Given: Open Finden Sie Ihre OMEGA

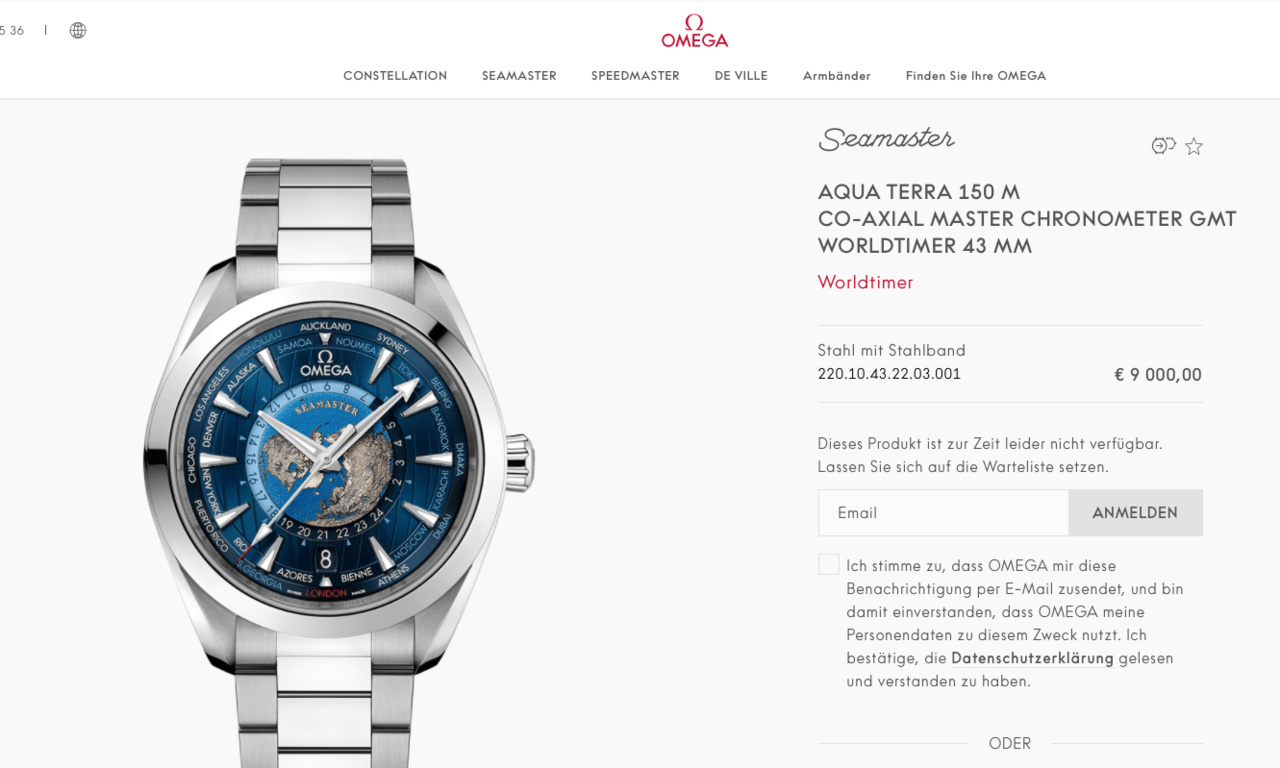Looking at the screenshot, I should [976, 76].
